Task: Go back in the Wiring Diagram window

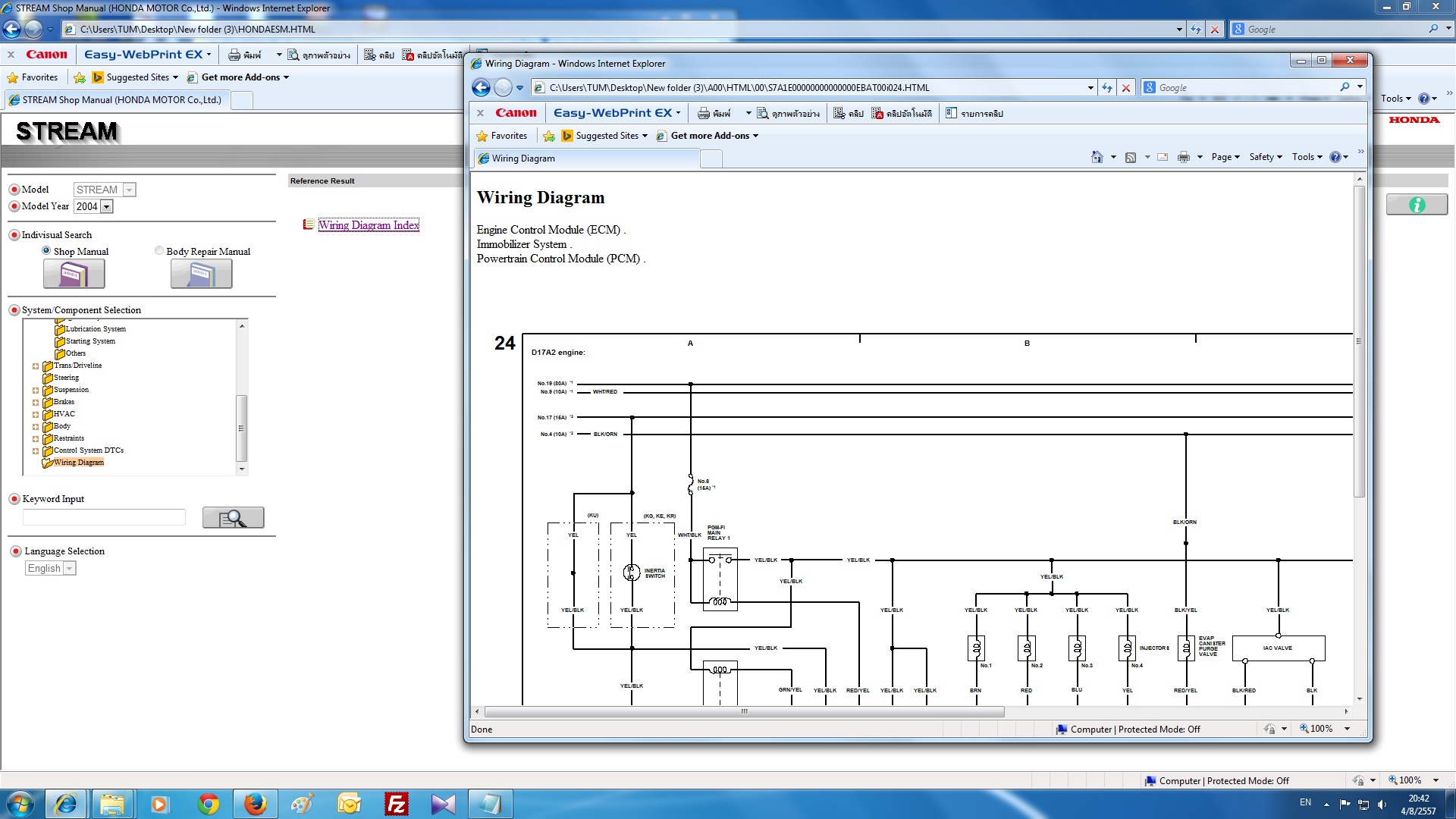Action: [481, 88]
